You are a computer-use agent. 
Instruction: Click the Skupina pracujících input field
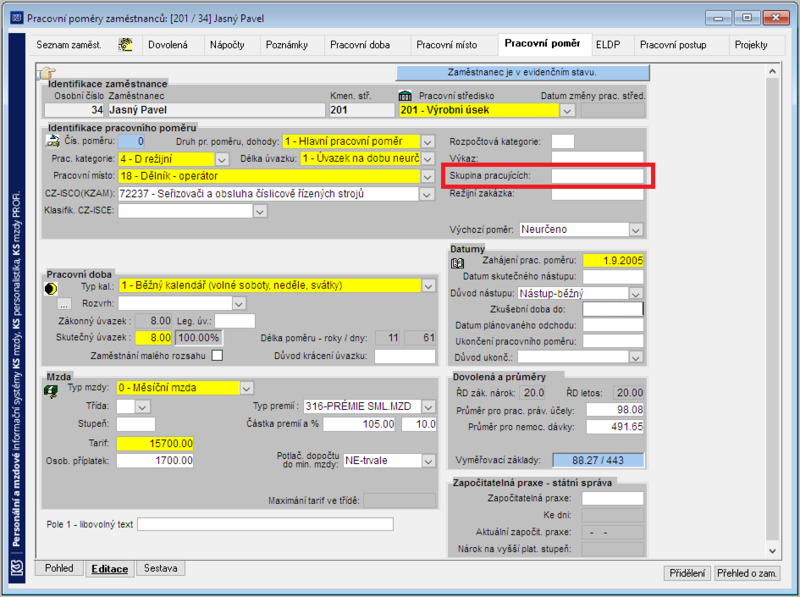tap(597, 176)
